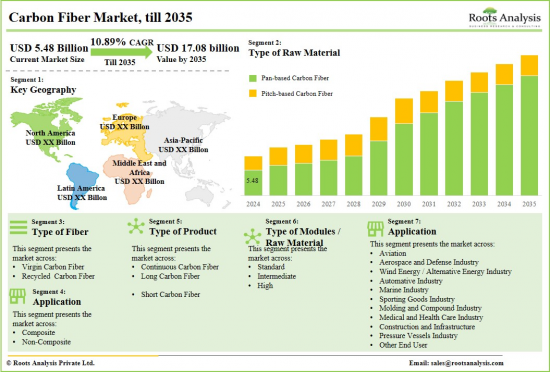Click 'Pressure Vessels Industry' bullet
550x372 pixels.
tap(418, 336)
